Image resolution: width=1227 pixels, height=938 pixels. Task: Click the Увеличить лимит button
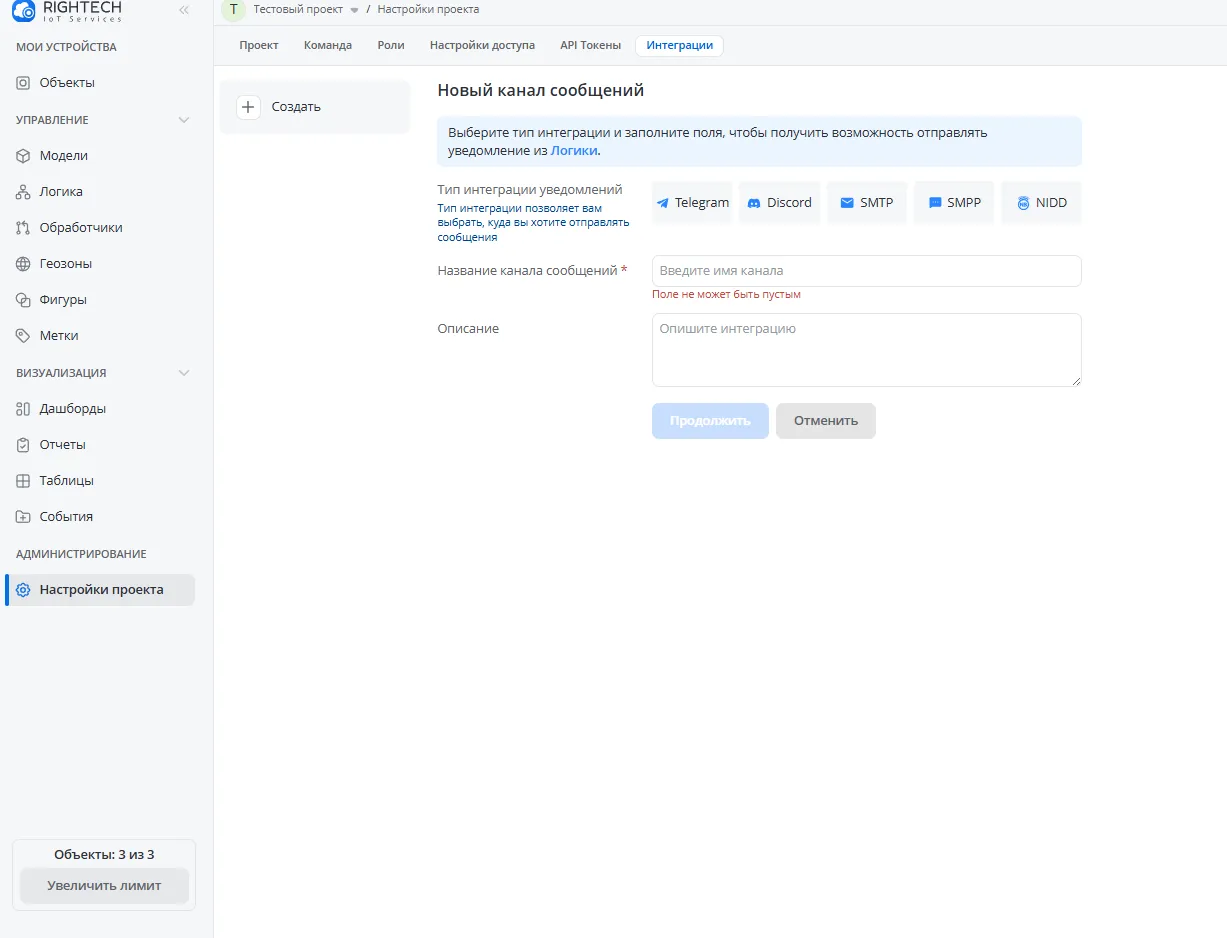click(x=104, y=886)
